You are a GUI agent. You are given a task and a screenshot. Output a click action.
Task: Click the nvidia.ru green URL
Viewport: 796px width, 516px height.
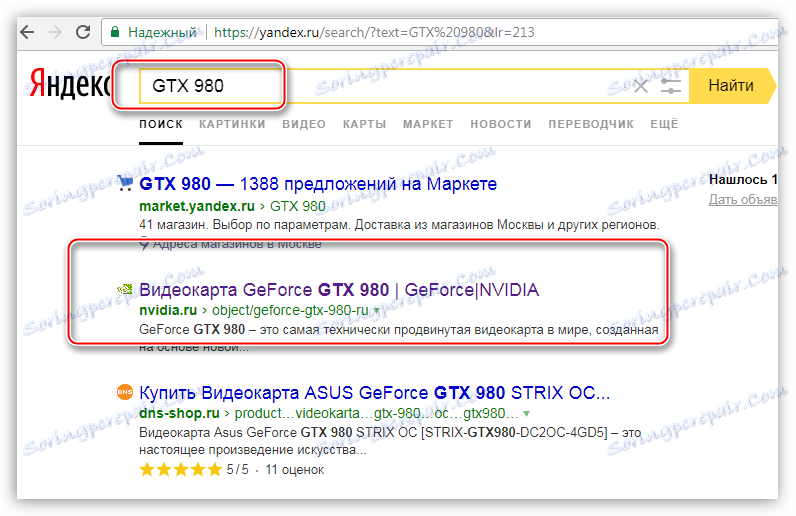click(168, 310)
